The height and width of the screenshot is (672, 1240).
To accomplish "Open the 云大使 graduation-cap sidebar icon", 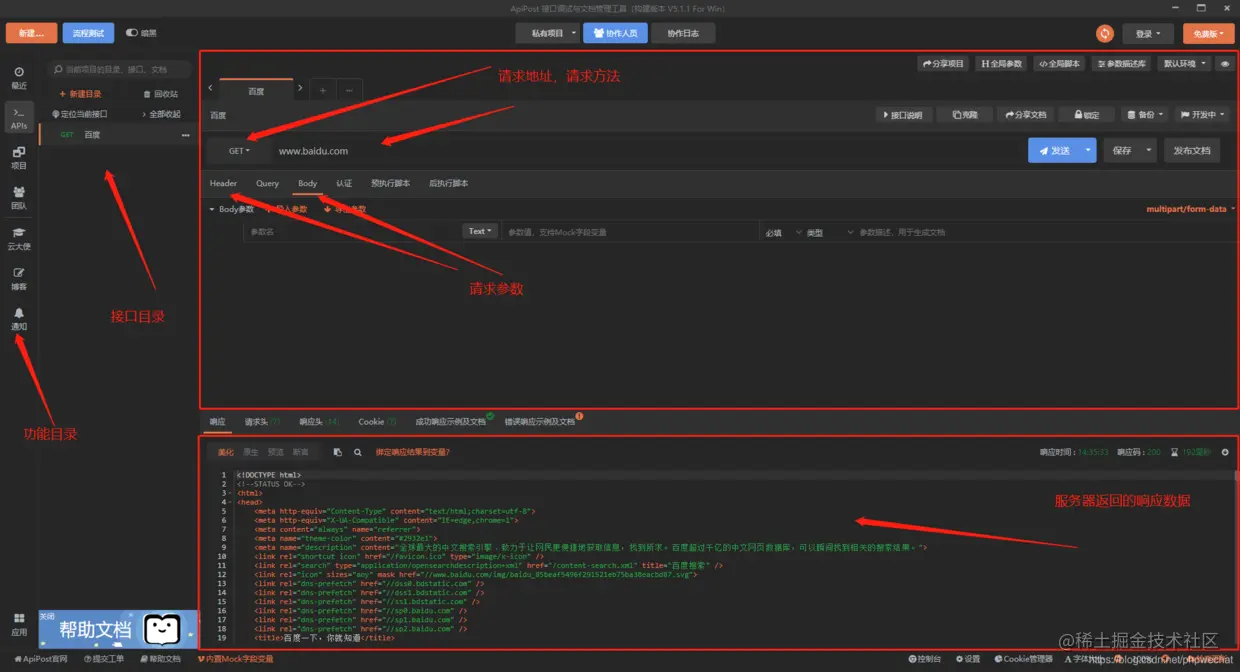I will pos(19,238).
